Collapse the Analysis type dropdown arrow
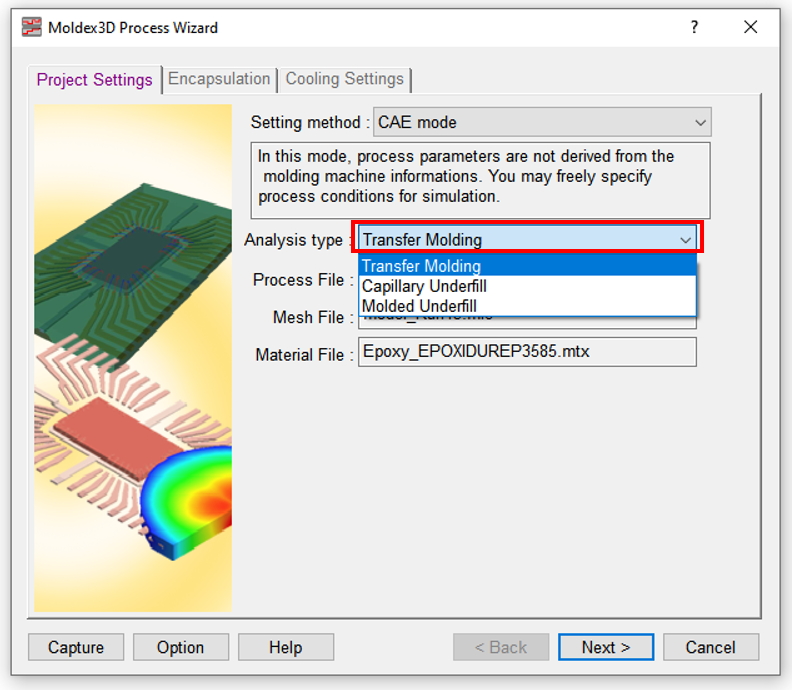 pos(685,240)
